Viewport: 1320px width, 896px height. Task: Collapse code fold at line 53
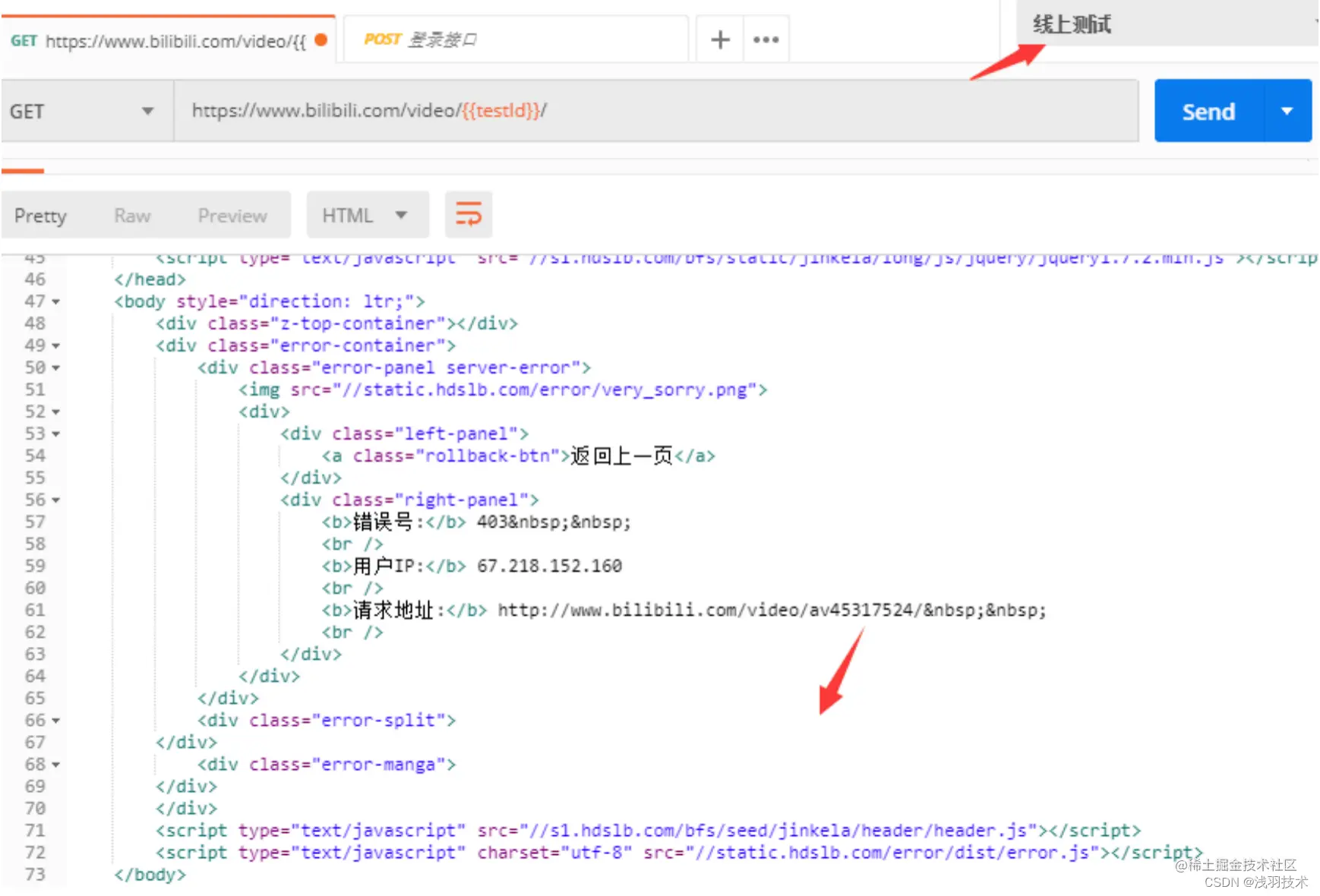tap(55, 434)
